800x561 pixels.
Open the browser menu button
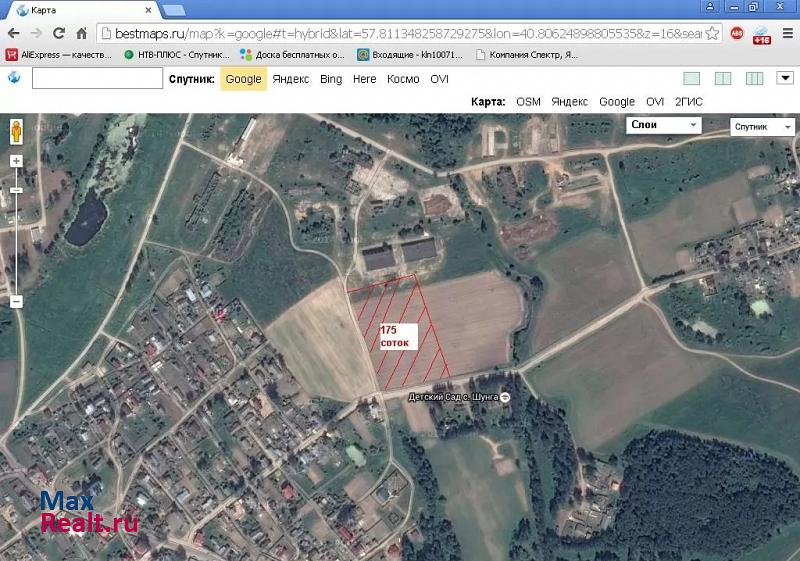786,33
